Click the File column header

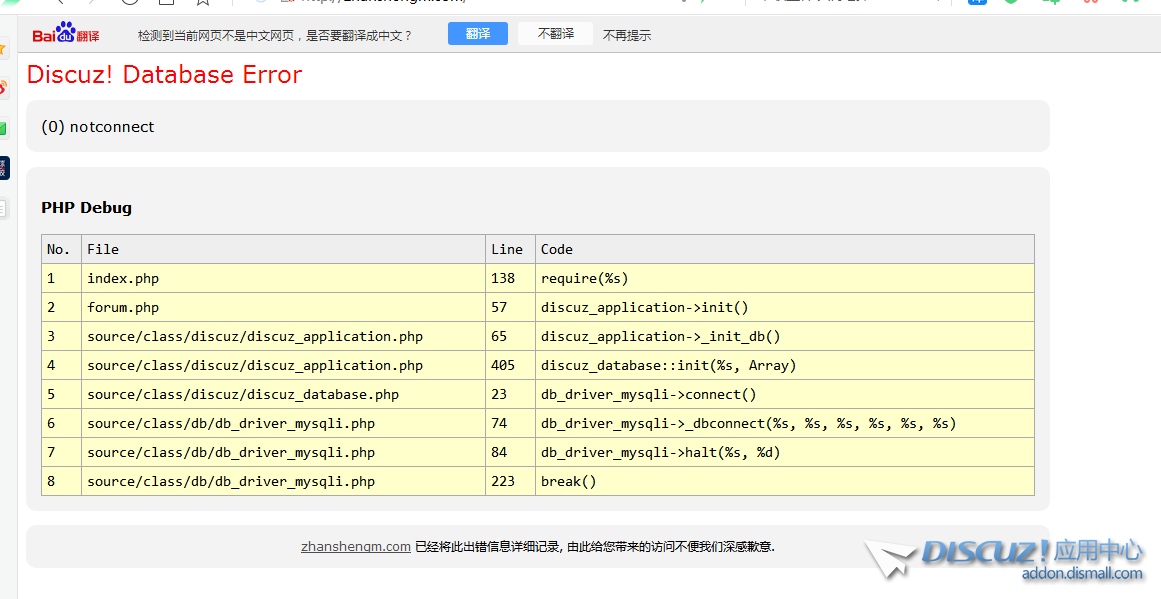[103, 249]
